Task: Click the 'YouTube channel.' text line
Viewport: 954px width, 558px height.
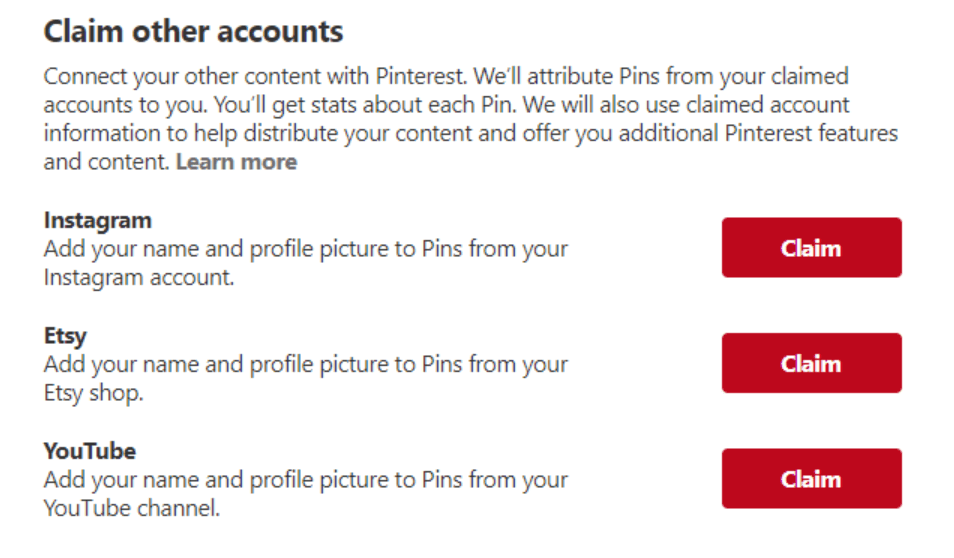Action: click(x=131, y=508)
